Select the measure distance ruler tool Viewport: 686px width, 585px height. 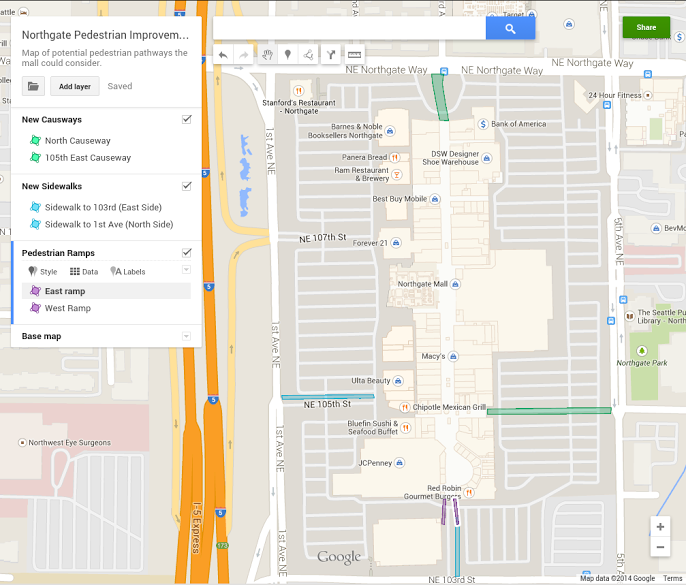(354, 55)
